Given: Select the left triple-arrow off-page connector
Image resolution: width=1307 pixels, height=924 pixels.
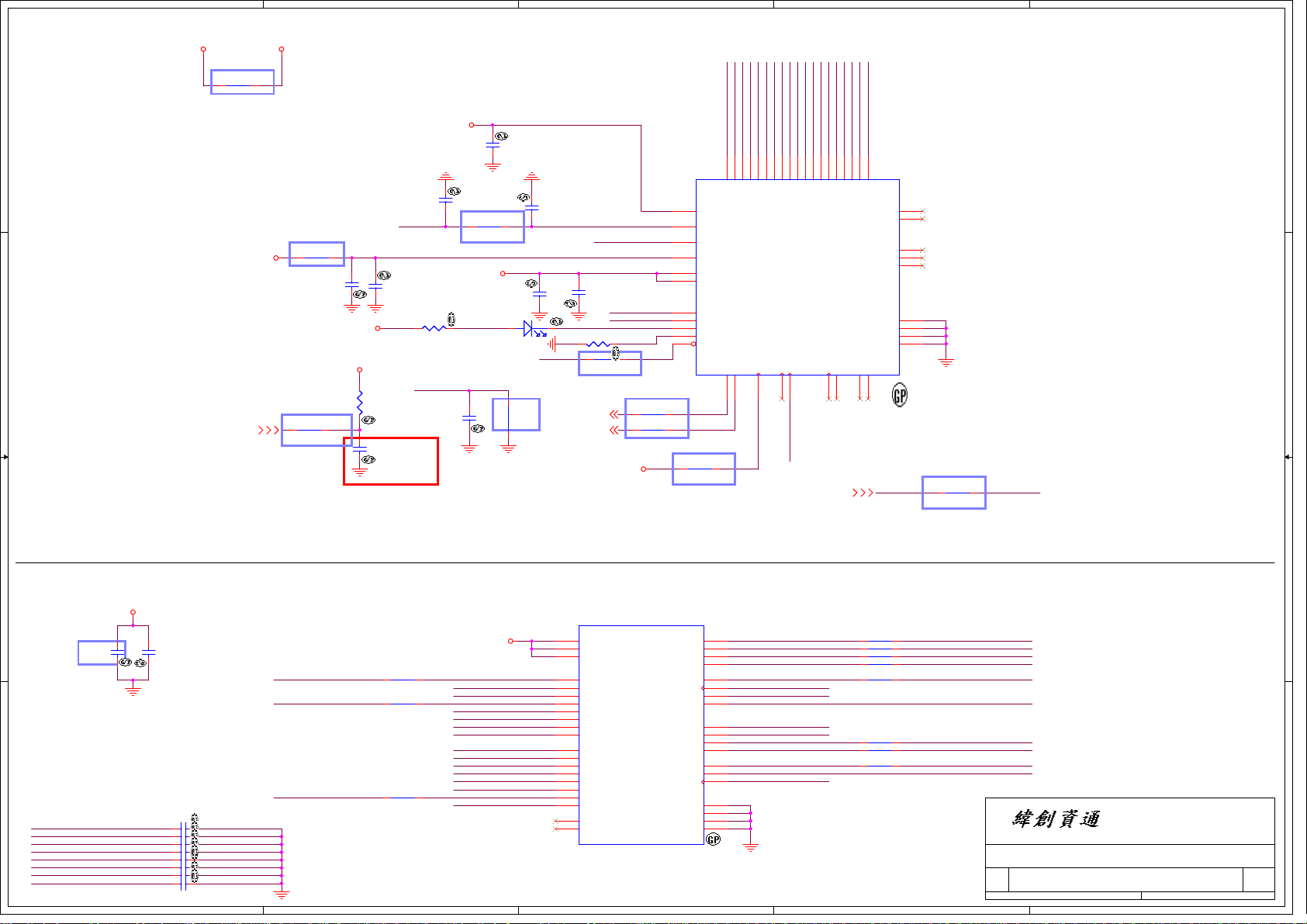Looking at the screenshot, I should (x=268, y=430).
